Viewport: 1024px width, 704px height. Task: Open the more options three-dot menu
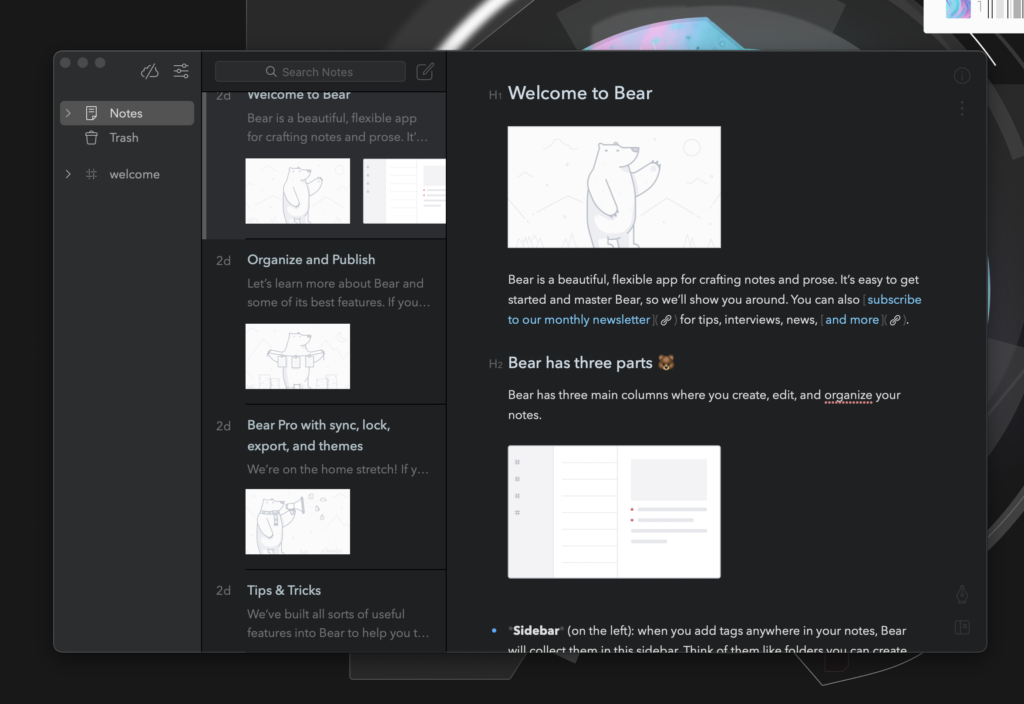coord(961,108)
